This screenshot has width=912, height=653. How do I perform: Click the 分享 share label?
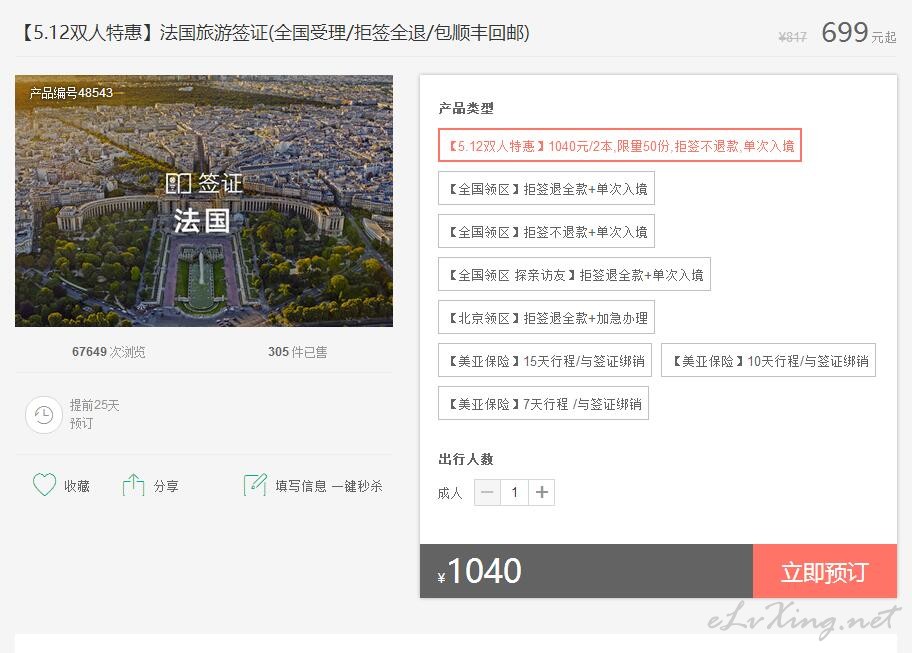tap(166, 486)
